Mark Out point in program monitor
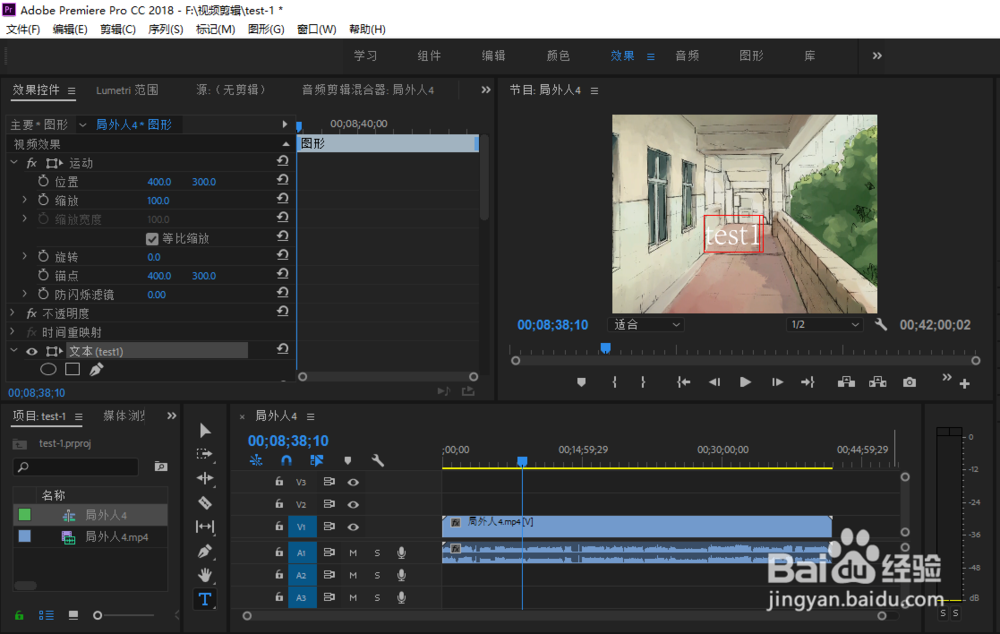The image size is (1000, 634). (643, 382)
